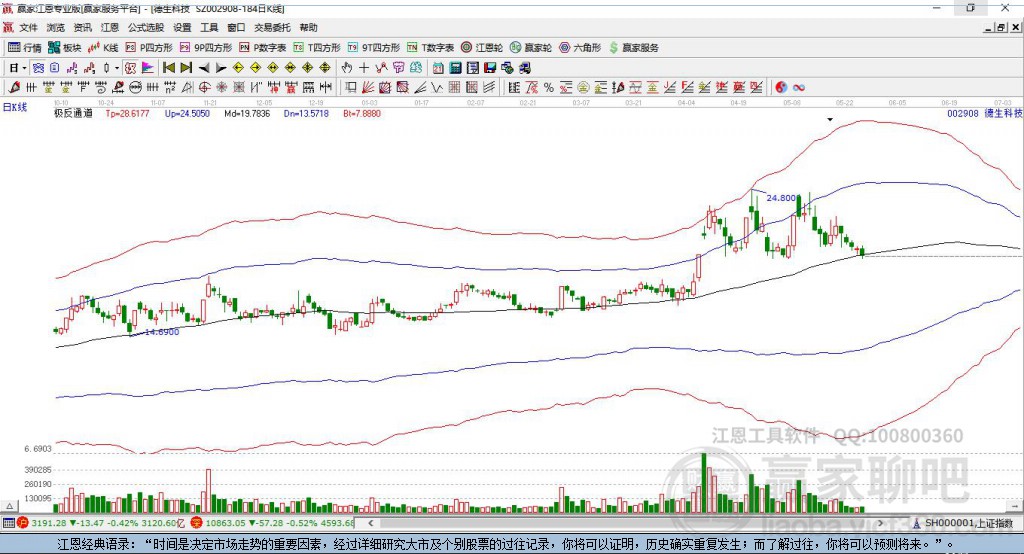Open the P数字表 tool
Viewport: 1024px width, 554px height.
click(263, 48)
